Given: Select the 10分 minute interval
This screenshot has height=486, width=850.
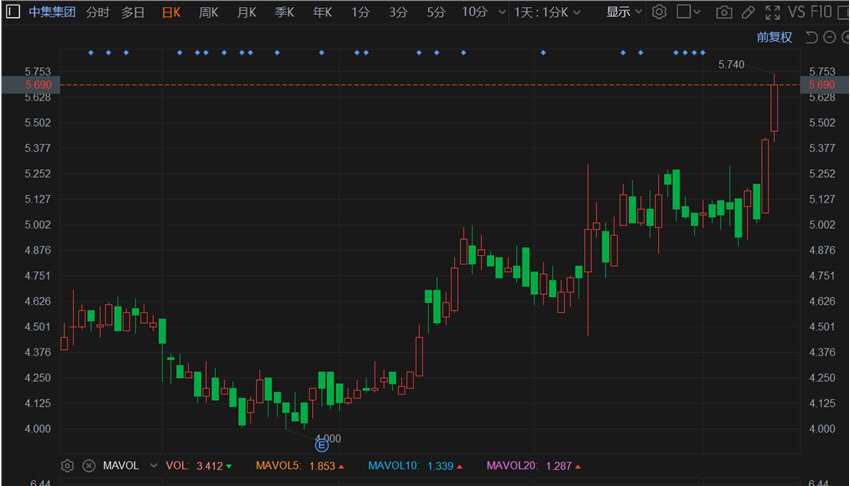Looking at the screenshot, I should click(474, 12).
